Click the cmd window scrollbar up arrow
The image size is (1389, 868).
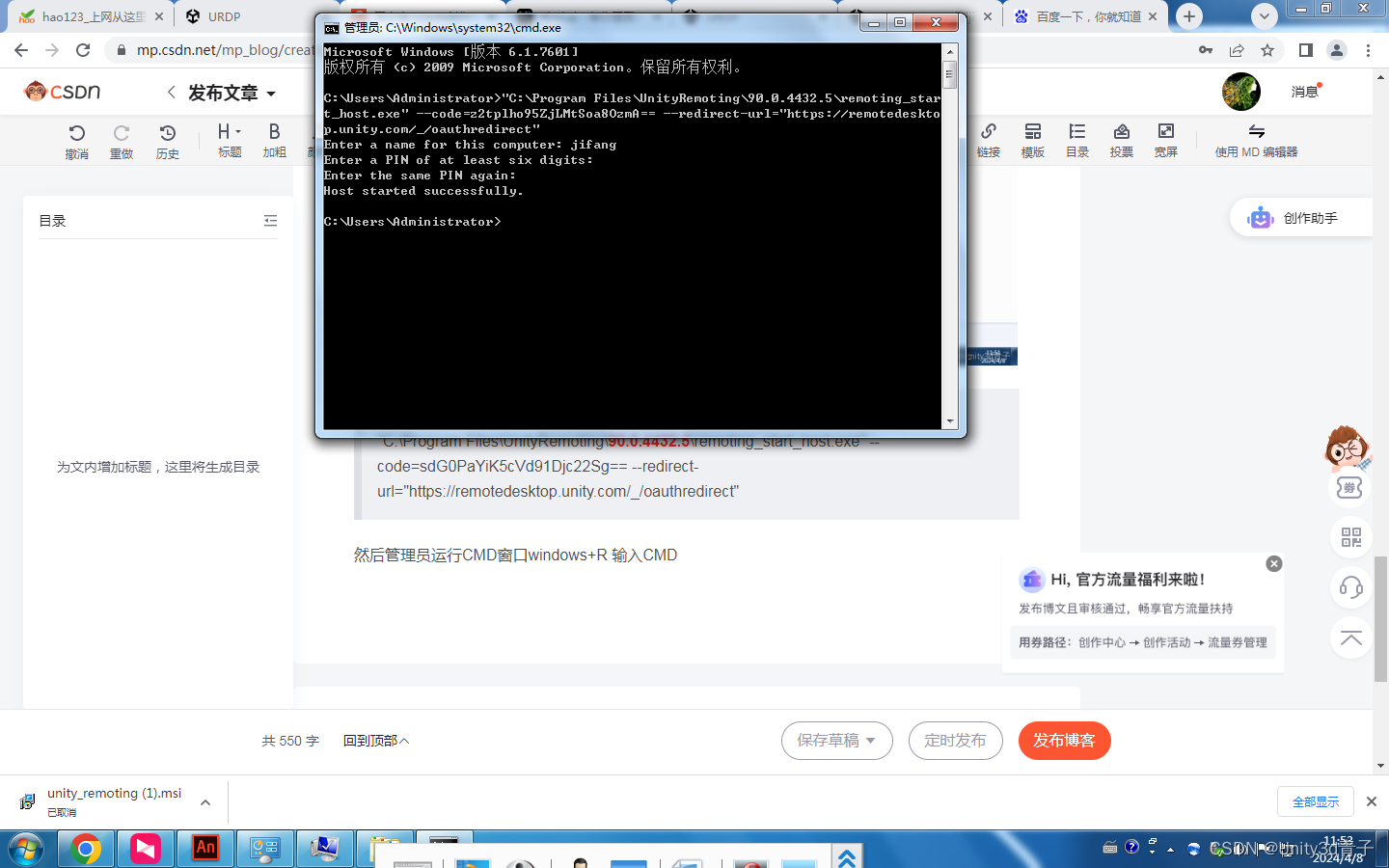coord(950,51)
